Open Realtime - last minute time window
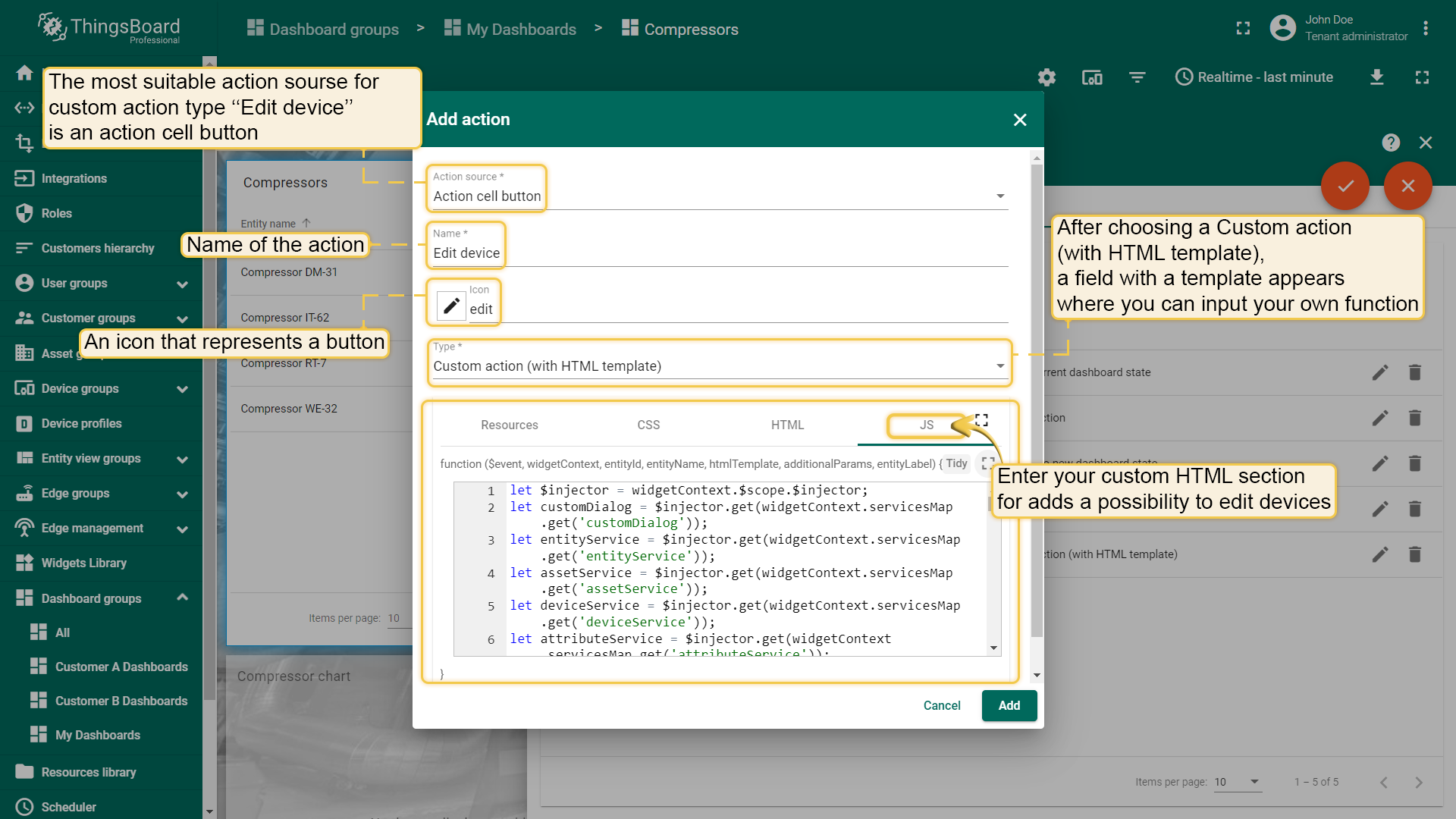 pos(1254,77)
